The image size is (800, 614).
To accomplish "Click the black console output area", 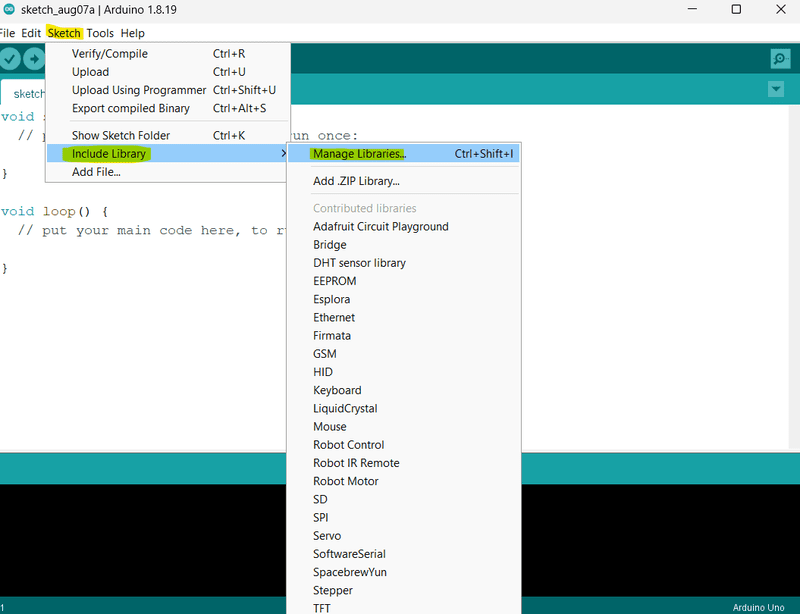I will pyautogui.click(x=143, y=540).
